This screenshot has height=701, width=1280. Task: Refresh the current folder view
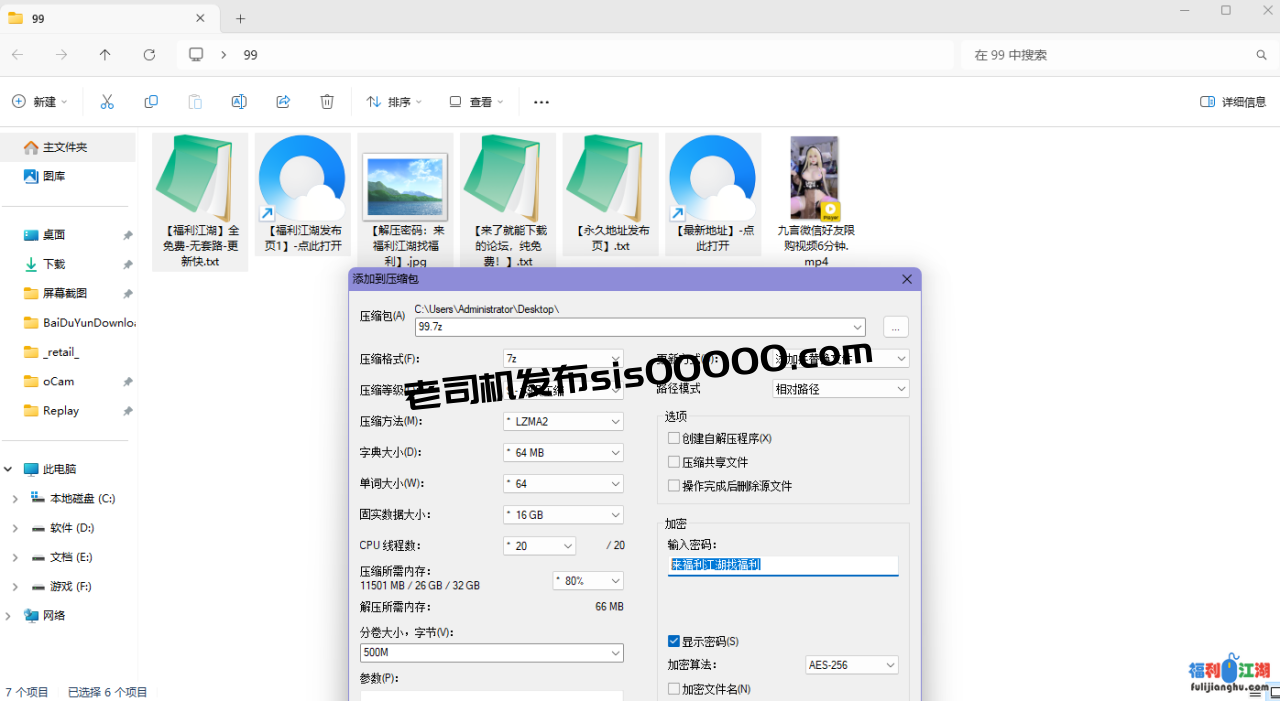tap(149, 55)
